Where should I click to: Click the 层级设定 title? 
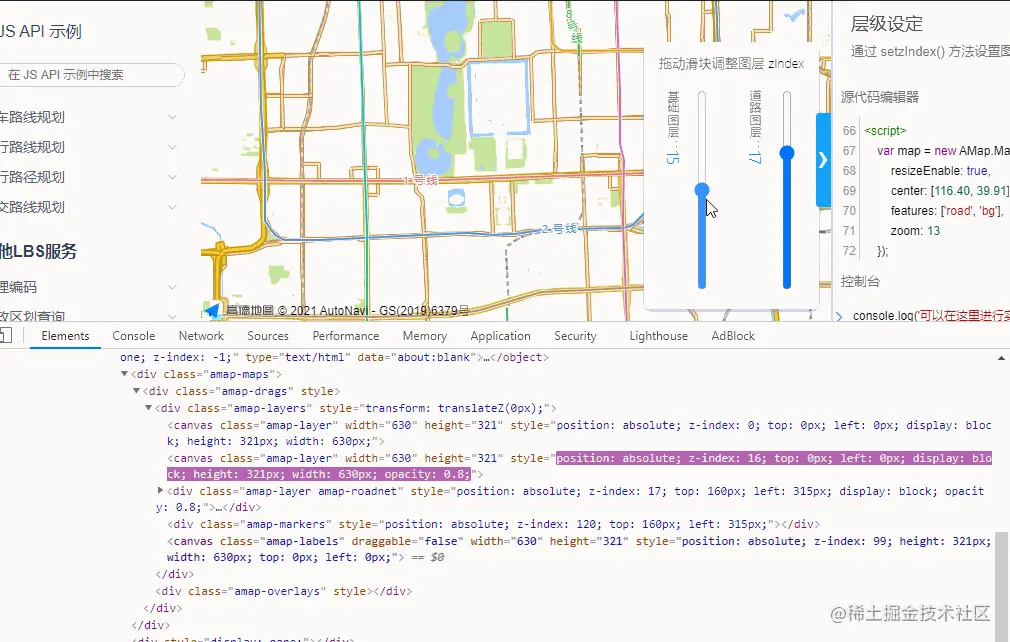[887, 24]
